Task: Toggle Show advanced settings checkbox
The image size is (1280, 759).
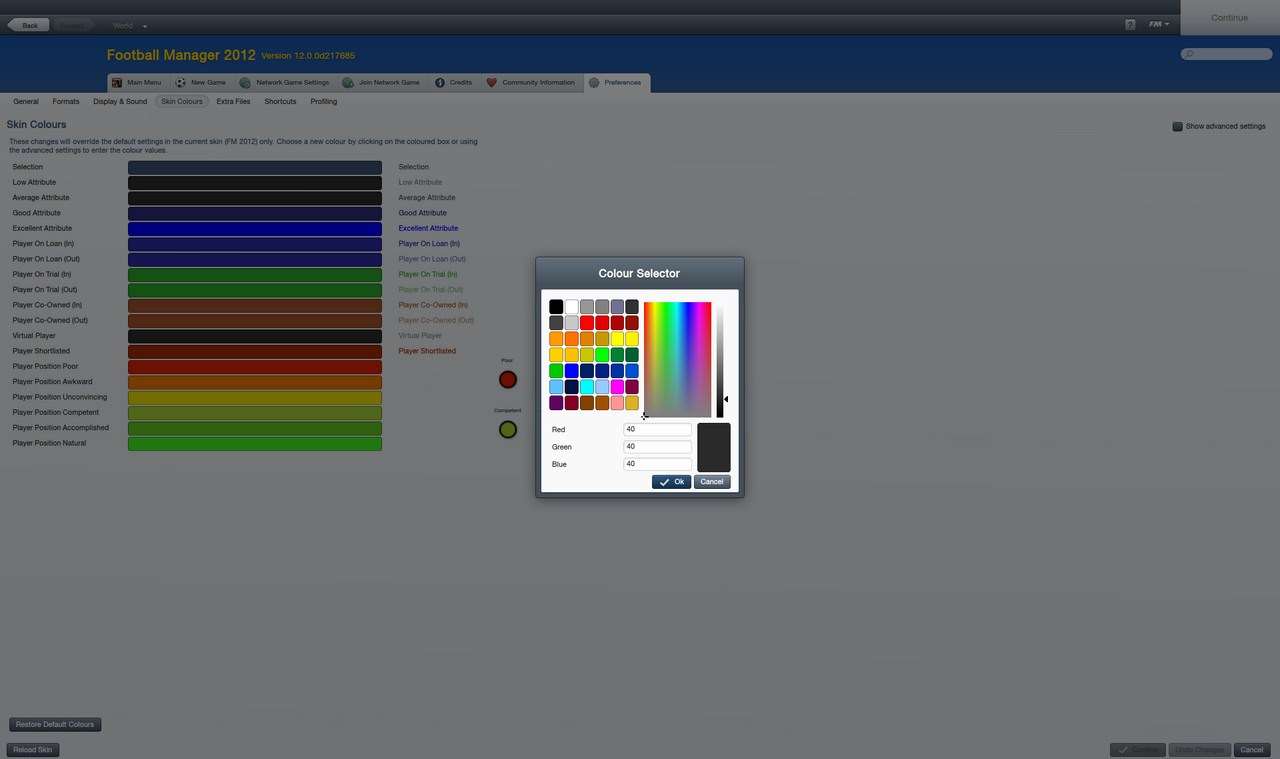Action: click(1177, 127)
